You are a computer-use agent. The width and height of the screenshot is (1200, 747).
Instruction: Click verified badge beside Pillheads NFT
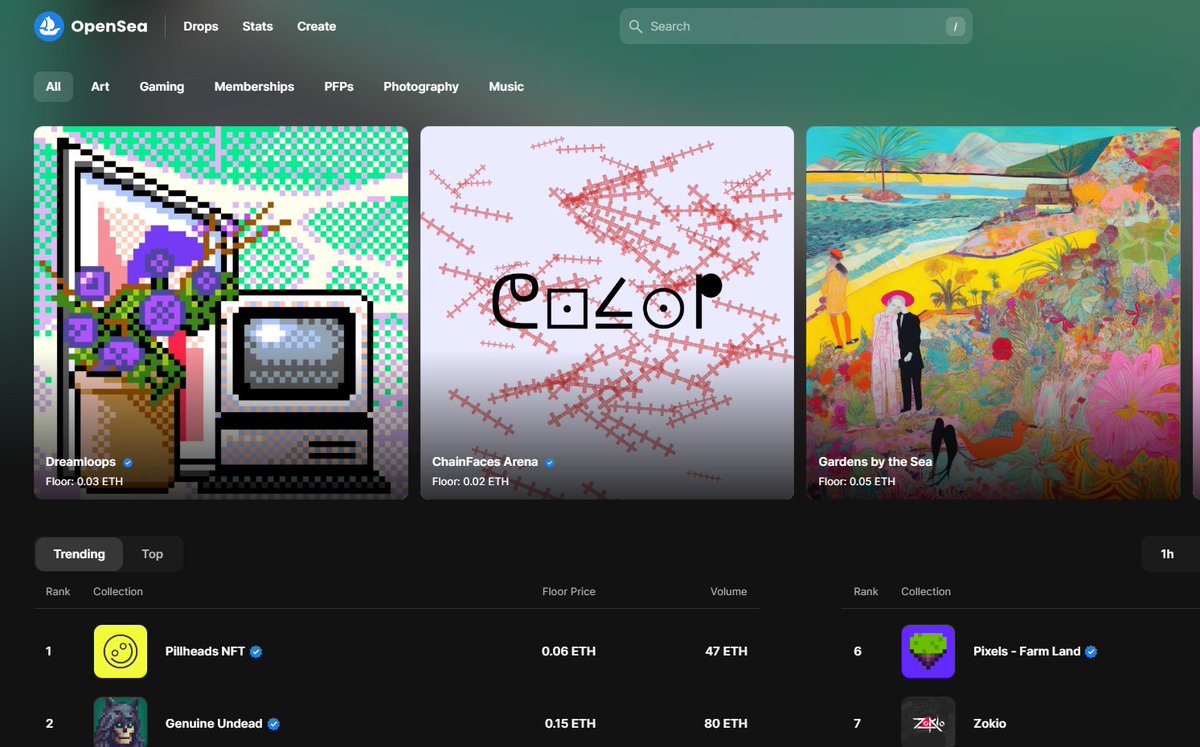point(256,651)
